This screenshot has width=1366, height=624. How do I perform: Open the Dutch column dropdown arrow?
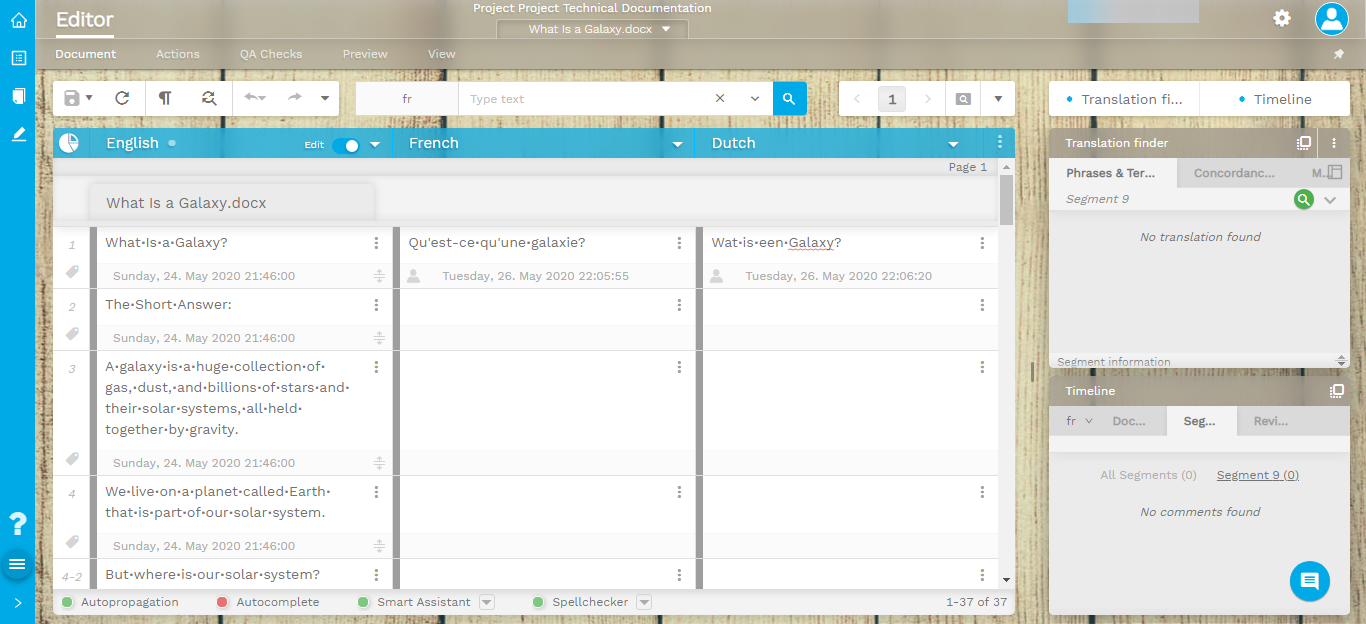953,144
